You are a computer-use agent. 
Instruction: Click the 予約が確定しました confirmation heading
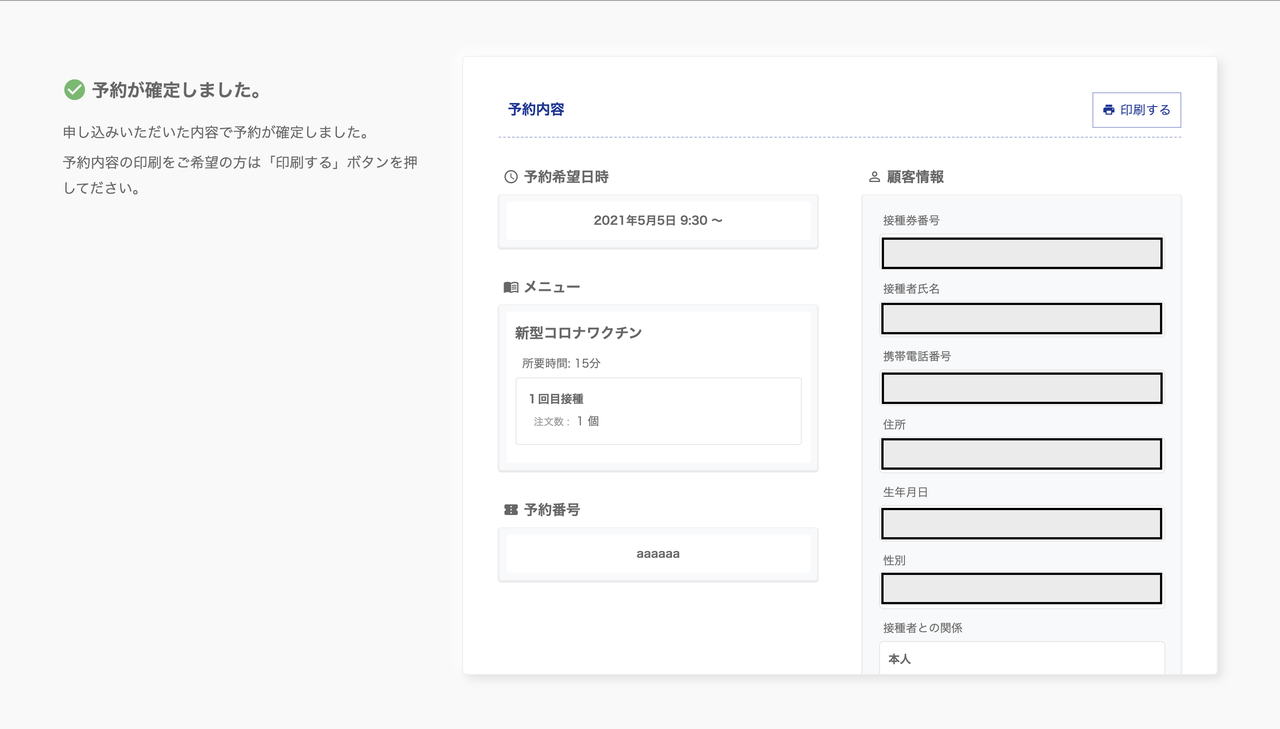coord(177,90)
